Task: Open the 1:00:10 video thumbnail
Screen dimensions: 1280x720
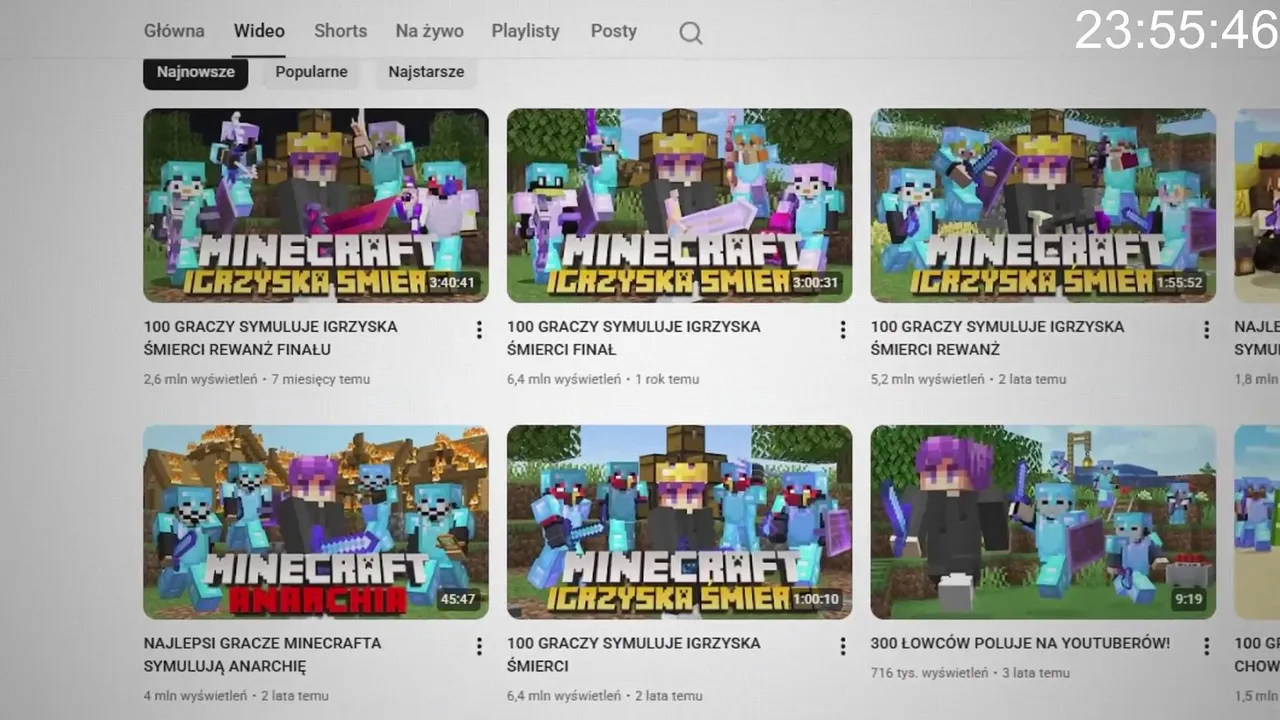Action: [x=680, y=522]
